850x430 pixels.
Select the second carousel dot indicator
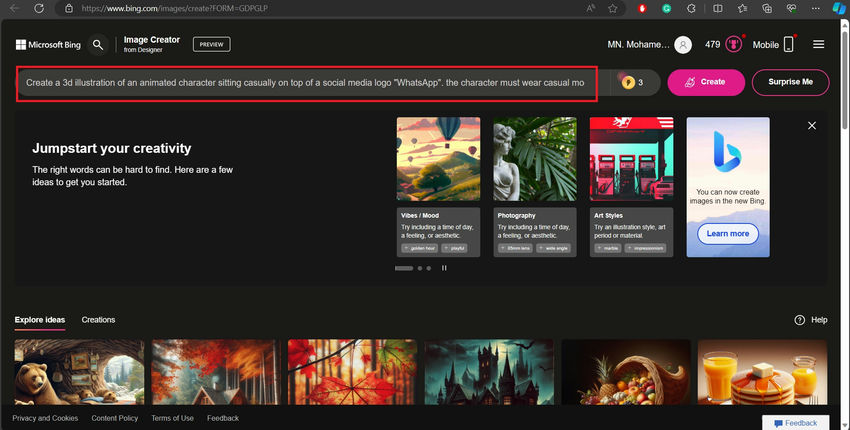(420, 268)
